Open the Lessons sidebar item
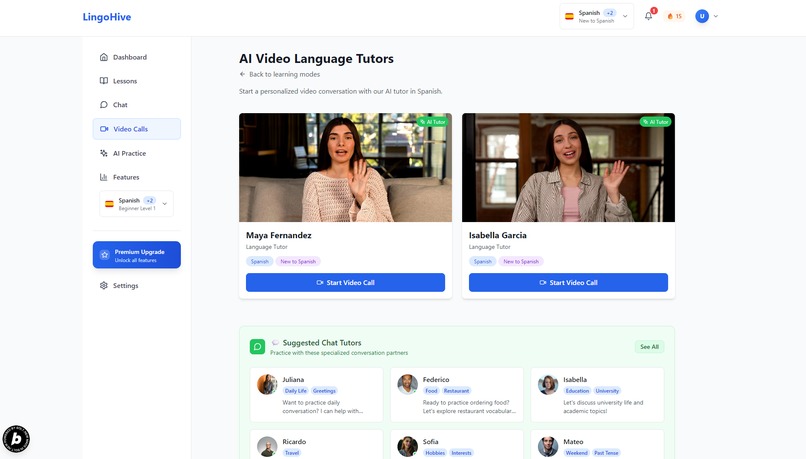 point(137,81)
